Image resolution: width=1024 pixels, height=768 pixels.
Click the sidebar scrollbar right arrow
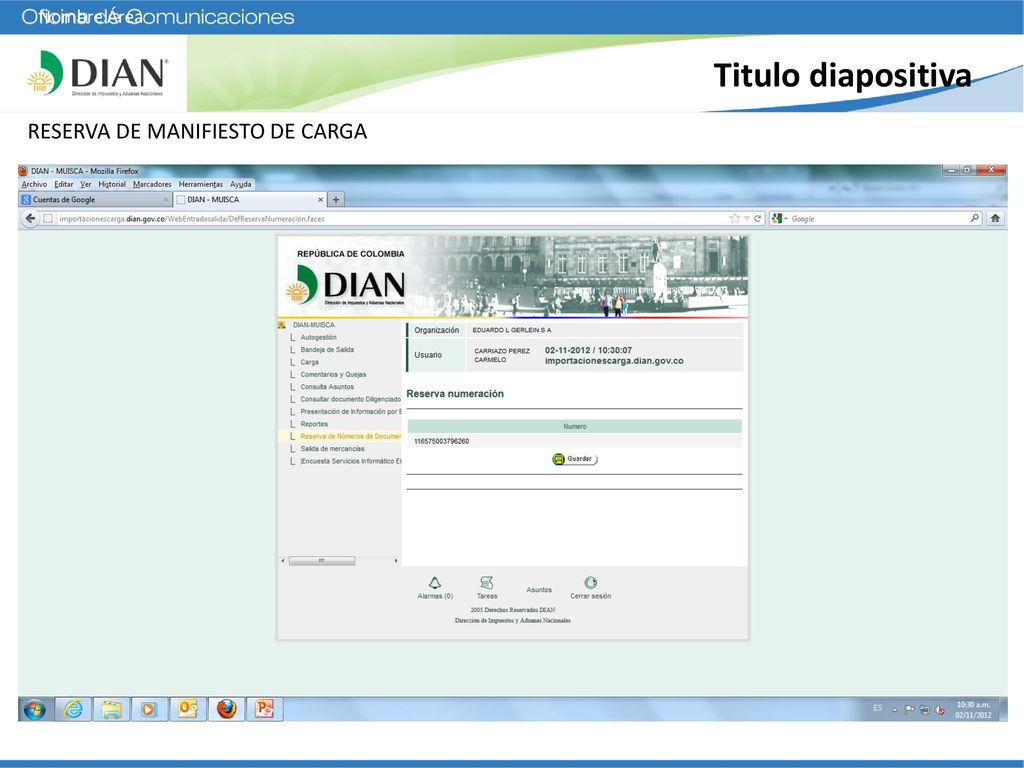(396, 561)
